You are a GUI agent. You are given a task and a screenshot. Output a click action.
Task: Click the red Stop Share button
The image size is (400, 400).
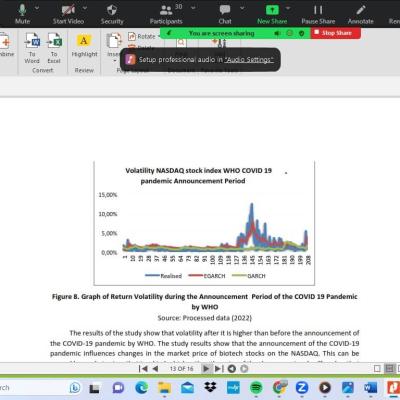(x=336, y=33)
